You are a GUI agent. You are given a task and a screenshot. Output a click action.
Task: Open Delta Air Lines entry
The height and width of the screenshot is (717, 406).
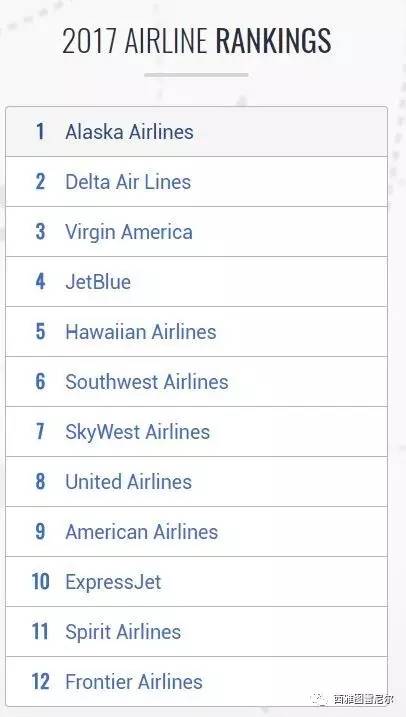(196, 182)
